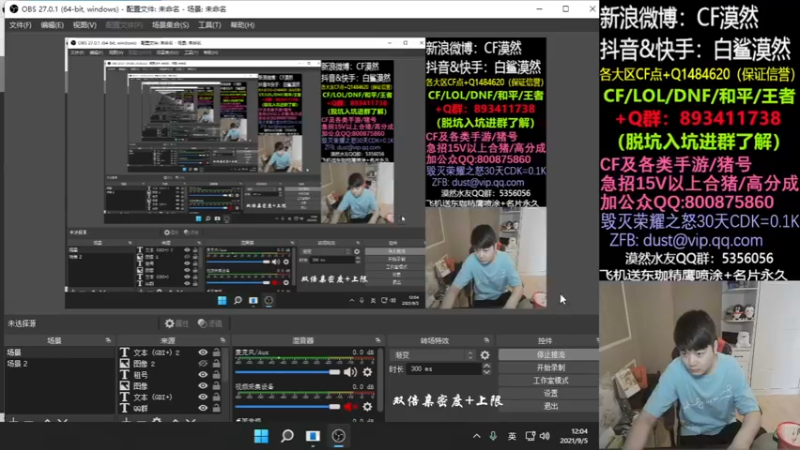
Task: Open the 渐变 transition dropdown
Action: [433, 355]
